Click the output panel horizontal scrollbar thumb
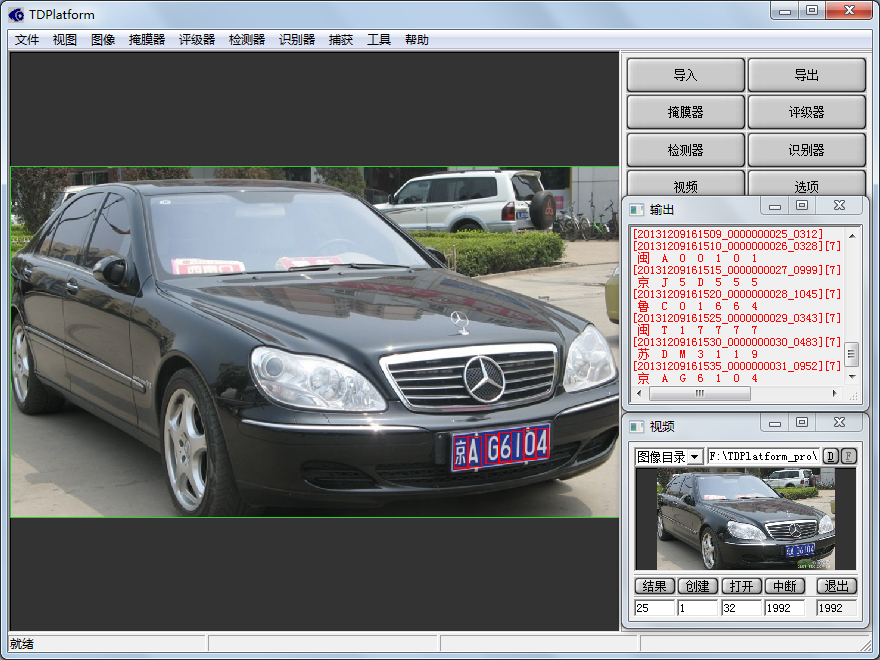Viewport: 880px width, 660px height. click(700, 393)
